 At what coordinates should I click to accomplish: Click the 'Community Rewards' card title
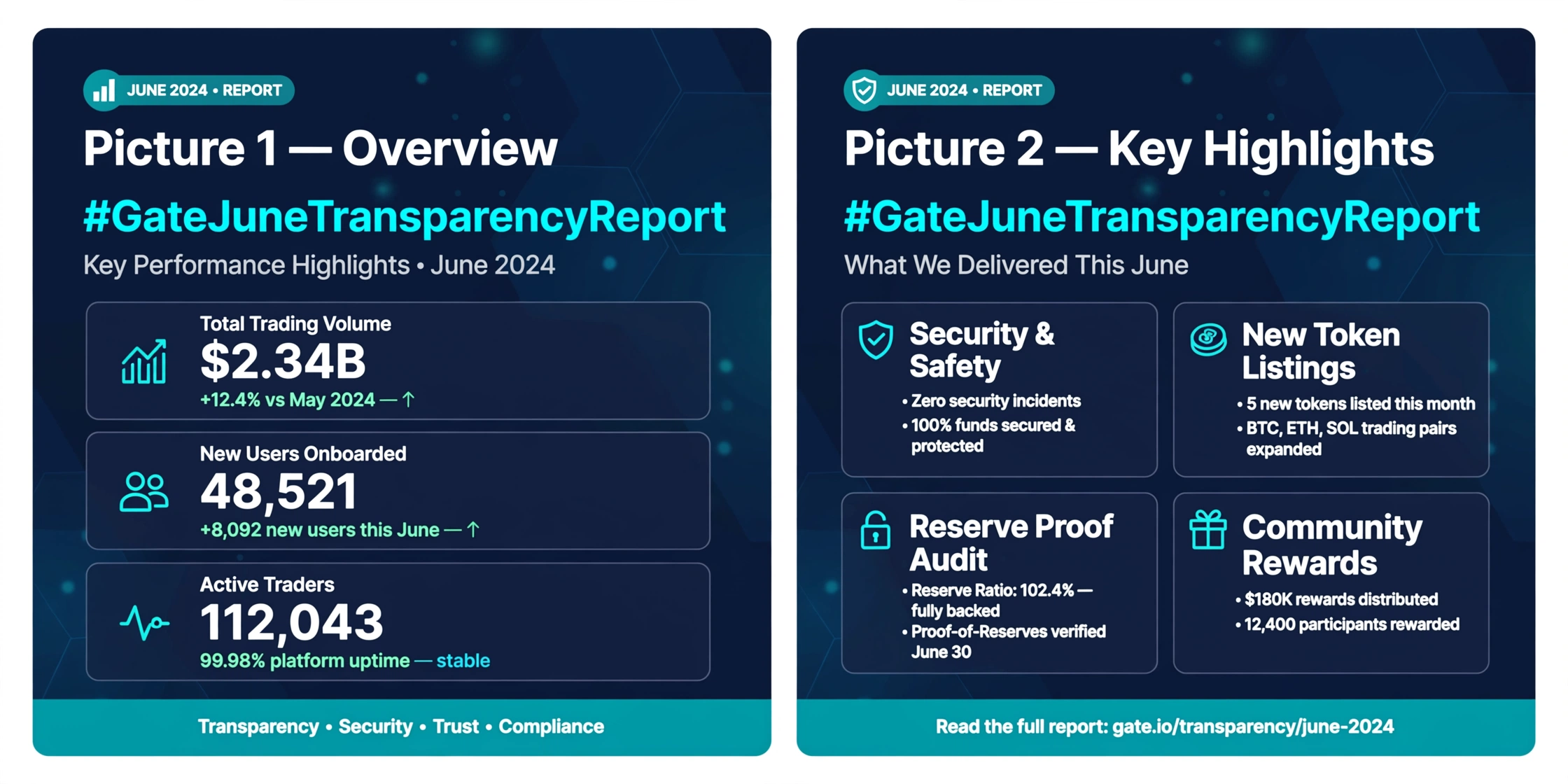point(1332,545)
